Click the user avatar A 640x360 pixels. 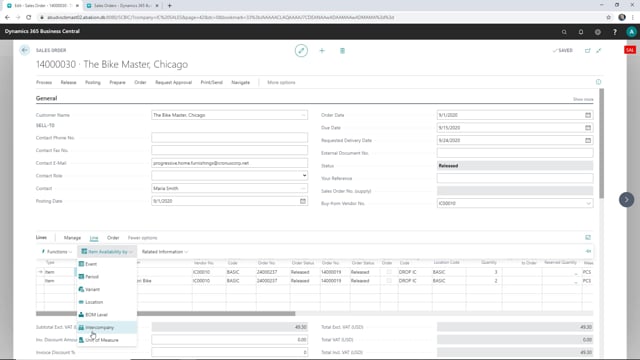click(x=631, y=32)
